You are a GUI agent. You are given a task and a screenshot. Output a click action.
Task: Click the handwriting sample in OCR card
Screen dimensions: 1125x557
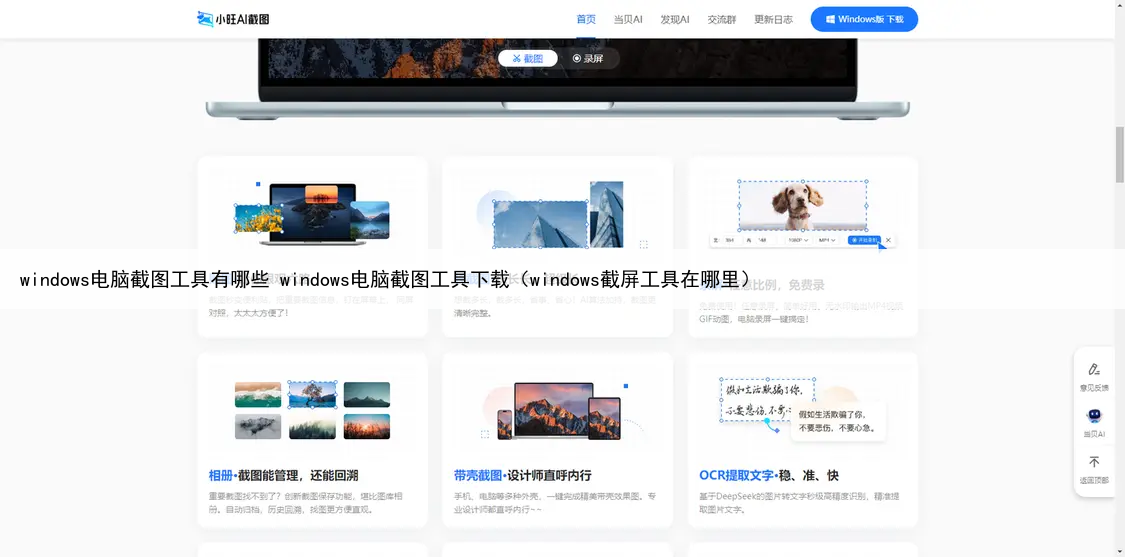pyautogui.click(x=766, y=399)
